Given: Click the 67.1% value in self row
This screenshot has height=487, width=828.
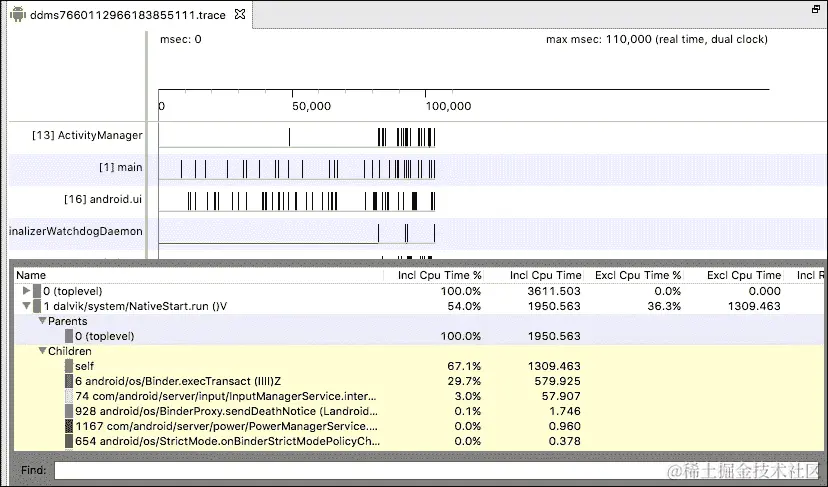Looking at the screenshot, I should [464, 366].
